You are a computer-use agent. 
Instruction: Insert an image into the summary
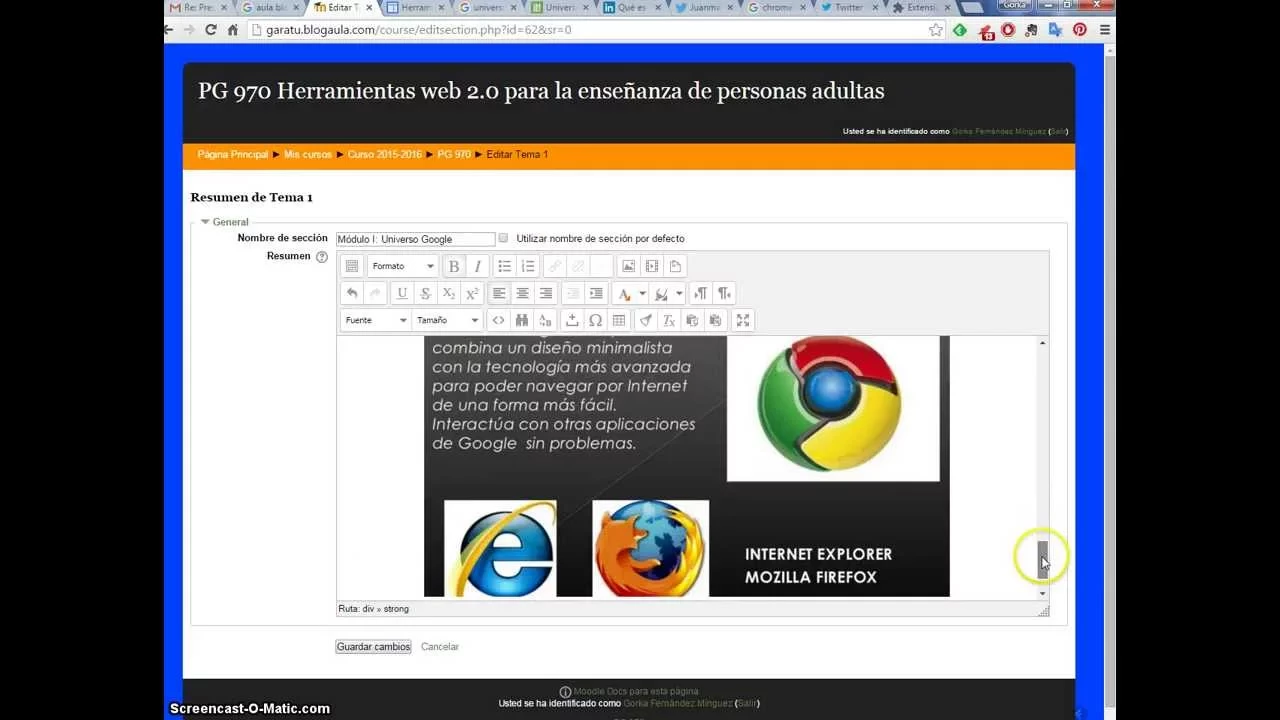[x=628, y=266]
